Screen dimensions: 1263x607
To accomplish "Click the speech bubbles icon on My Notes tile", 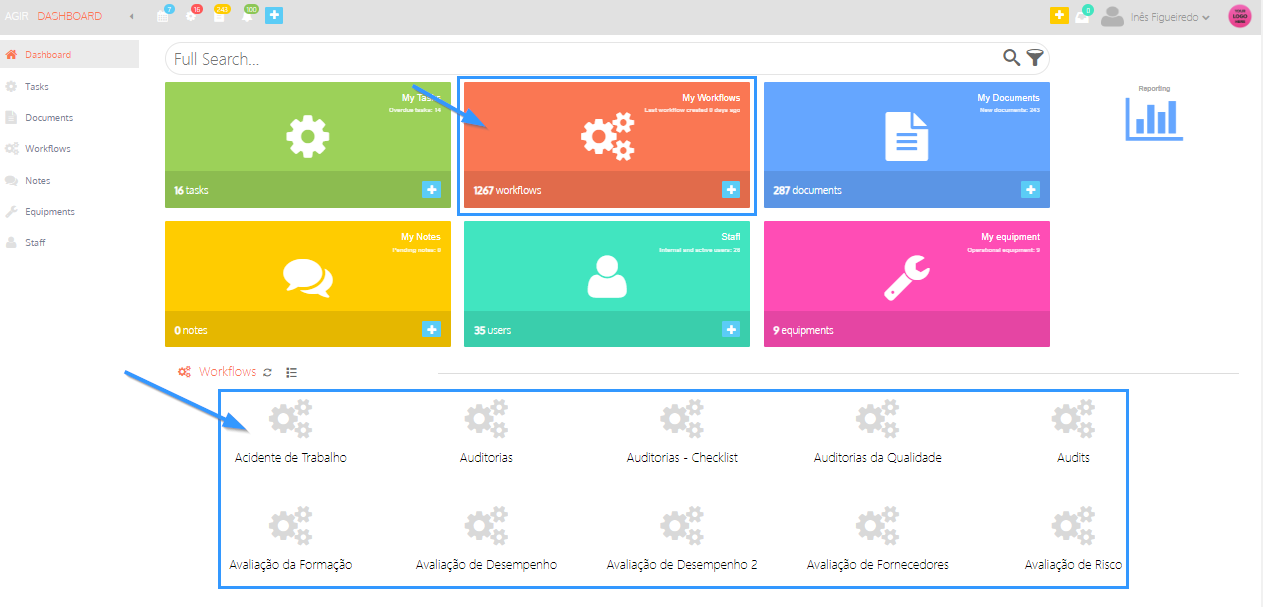I will click(307, 277).
